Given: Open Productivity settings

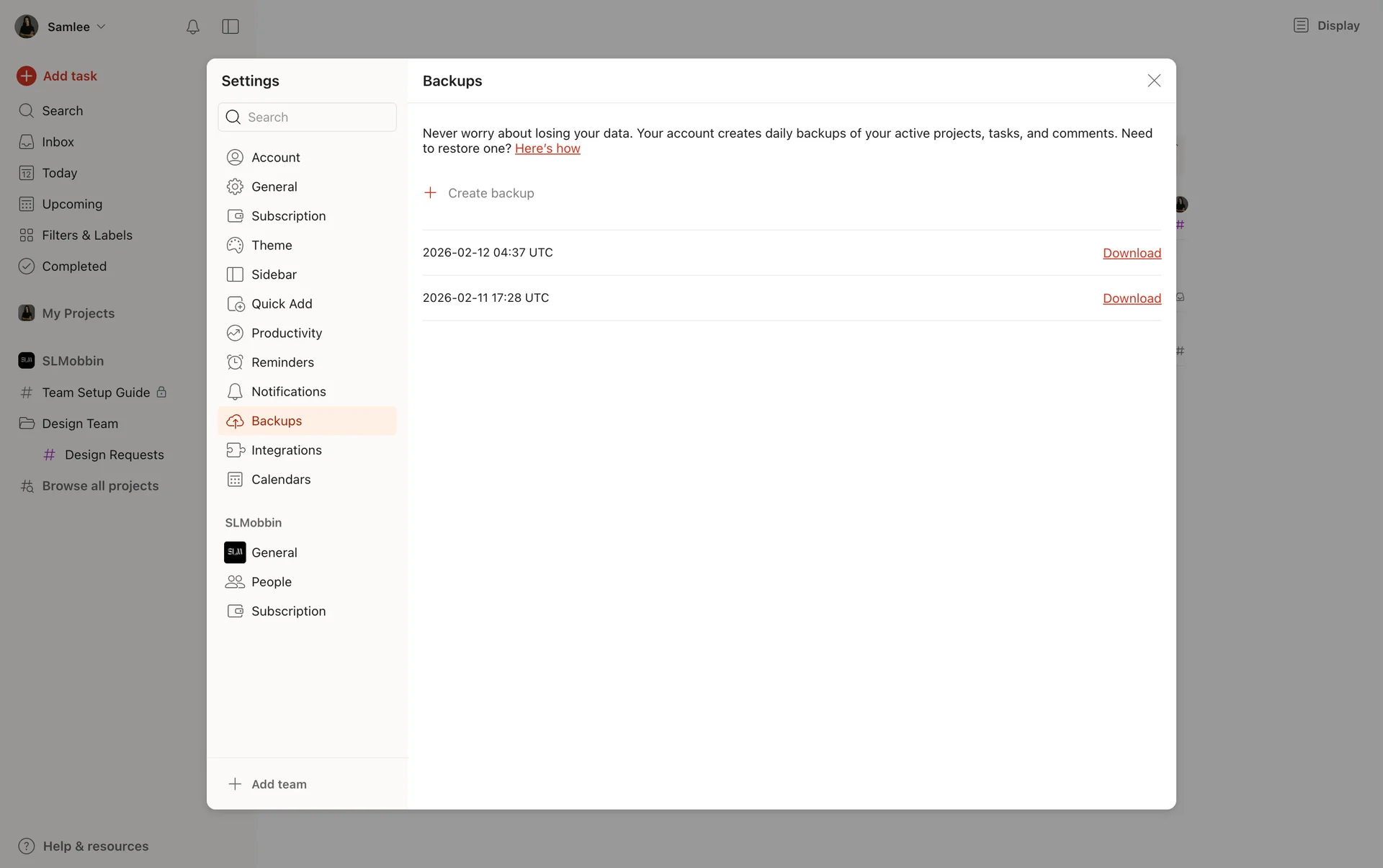Looking at the screenshot, I should tap(286, 333).
